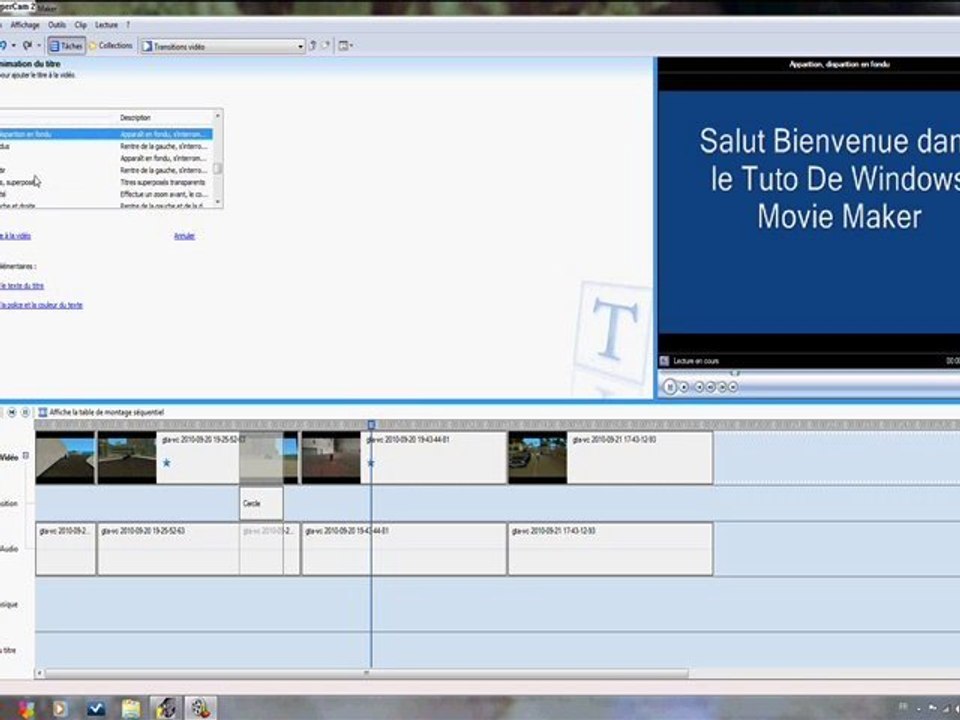Select the second video clip thumbnail in timeline
Image resolution: width=960 pixels, height=720 pixels.
(x=127, y=458)
